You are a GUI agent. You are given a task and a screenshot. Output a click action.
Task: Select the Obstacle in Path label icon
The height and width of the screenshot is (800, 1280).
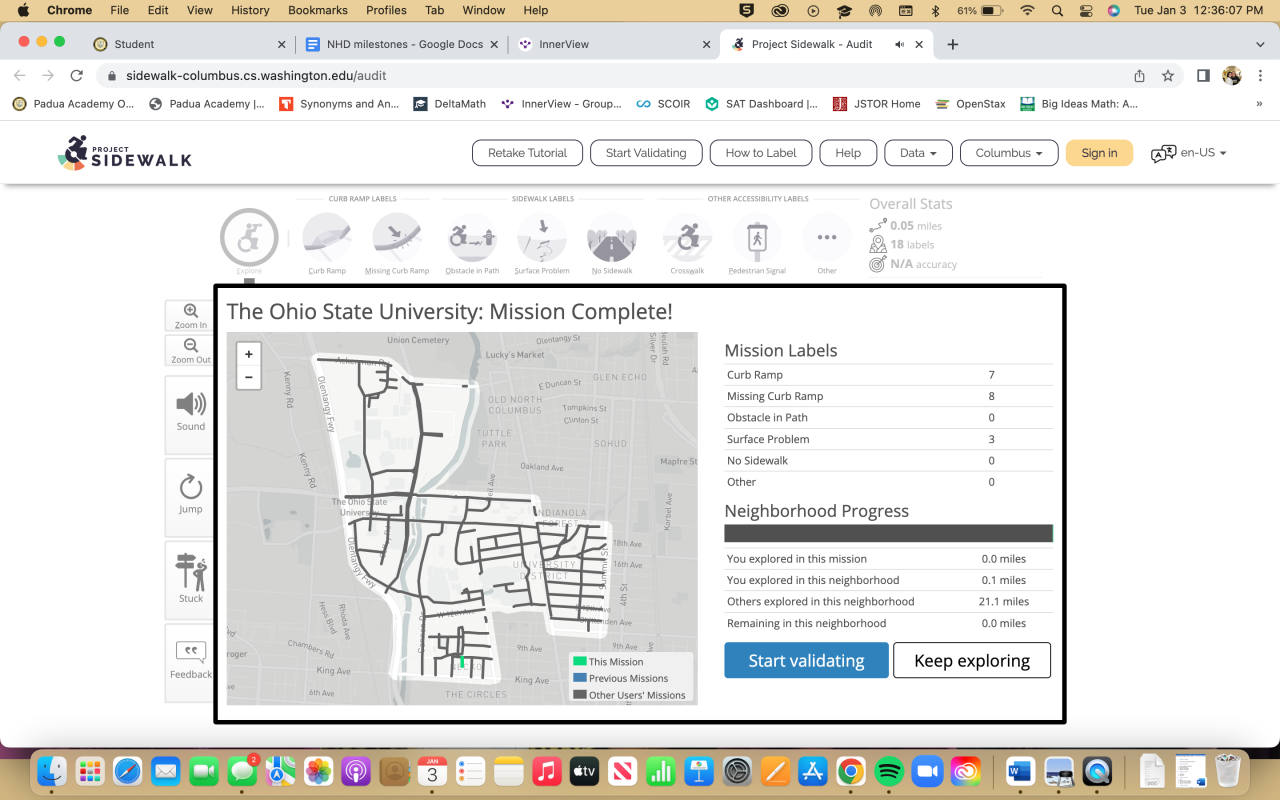point(472,238)
